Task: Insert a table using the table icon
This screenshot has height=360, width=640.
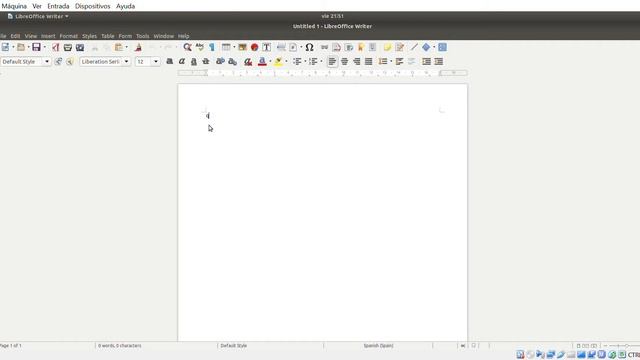Action: [x=226, y=47]
